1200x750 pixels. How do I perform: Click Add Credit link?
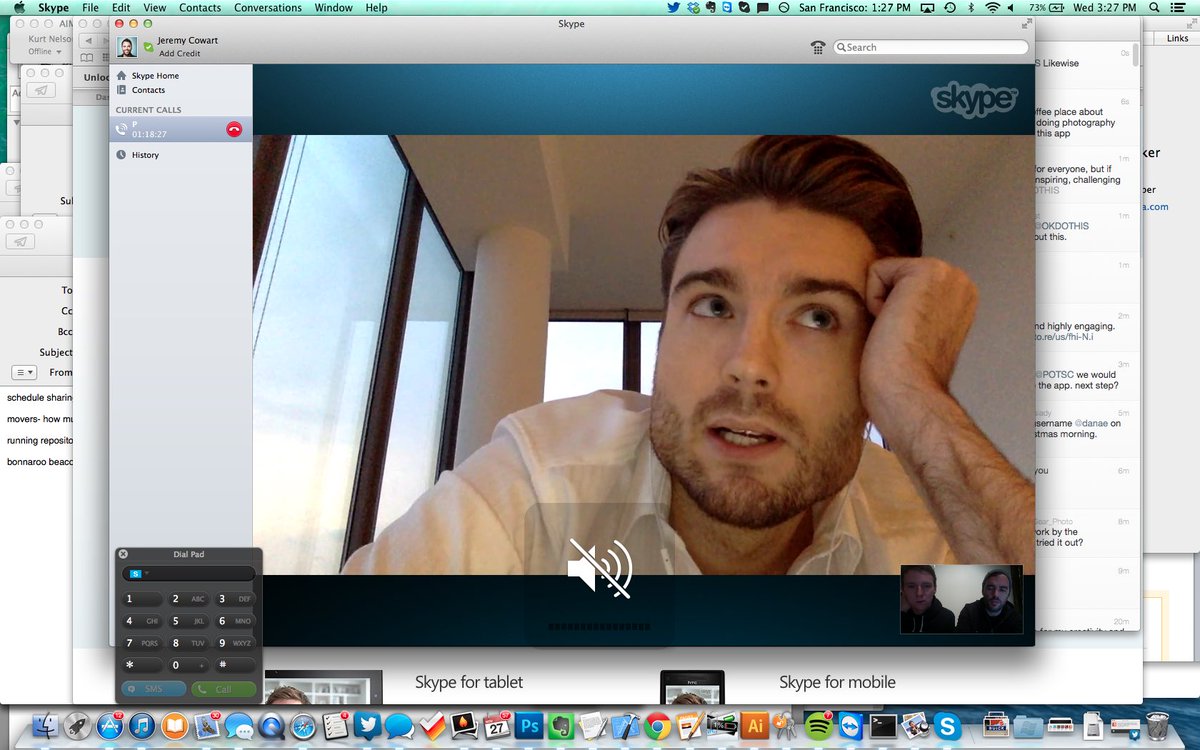(x=179, y=53)
